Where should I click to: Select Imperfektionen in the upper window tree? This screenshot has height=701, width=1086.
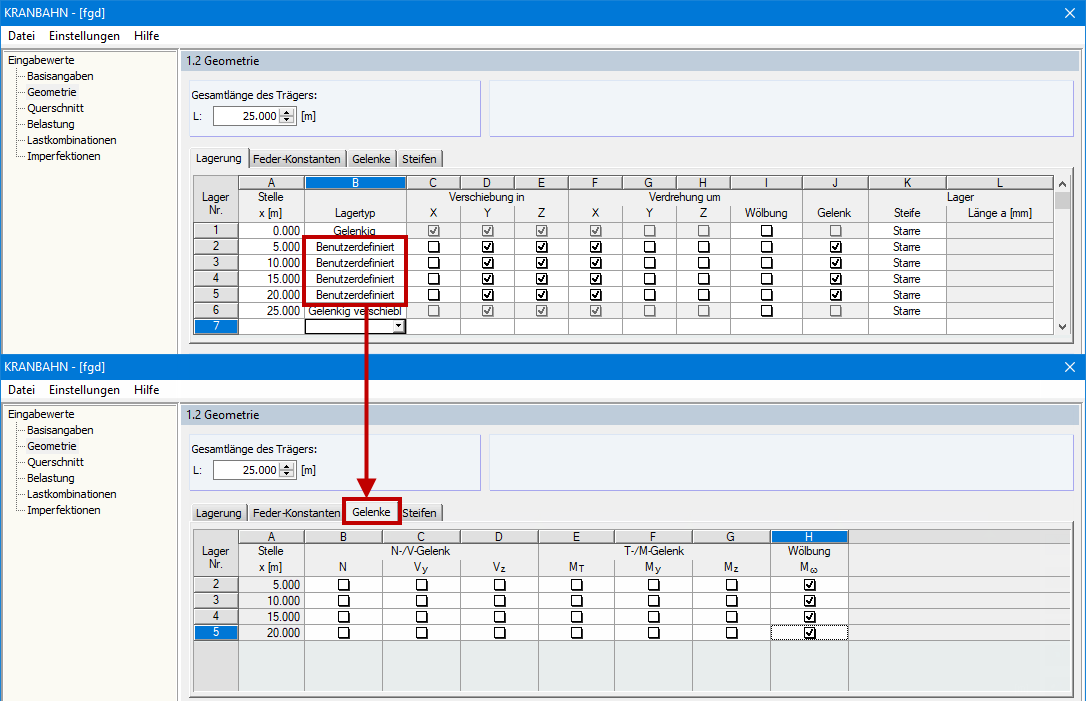click(x=64, y=156)
